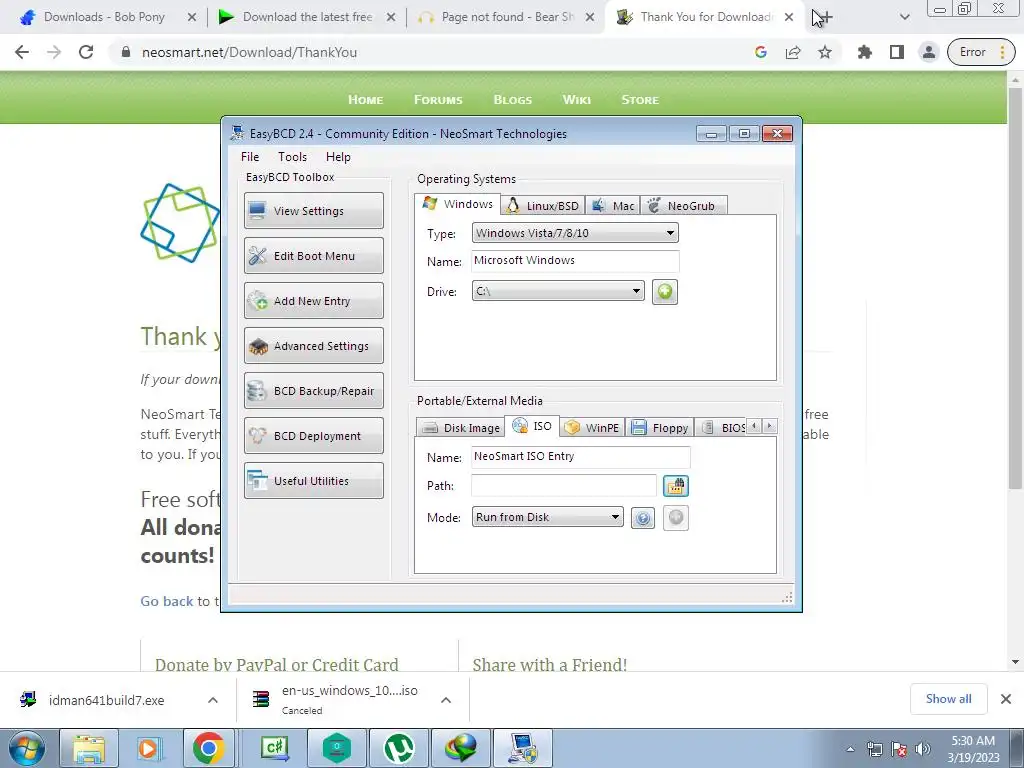
Task: Reload the page in Chrome
Action: [x=86, y=52]
